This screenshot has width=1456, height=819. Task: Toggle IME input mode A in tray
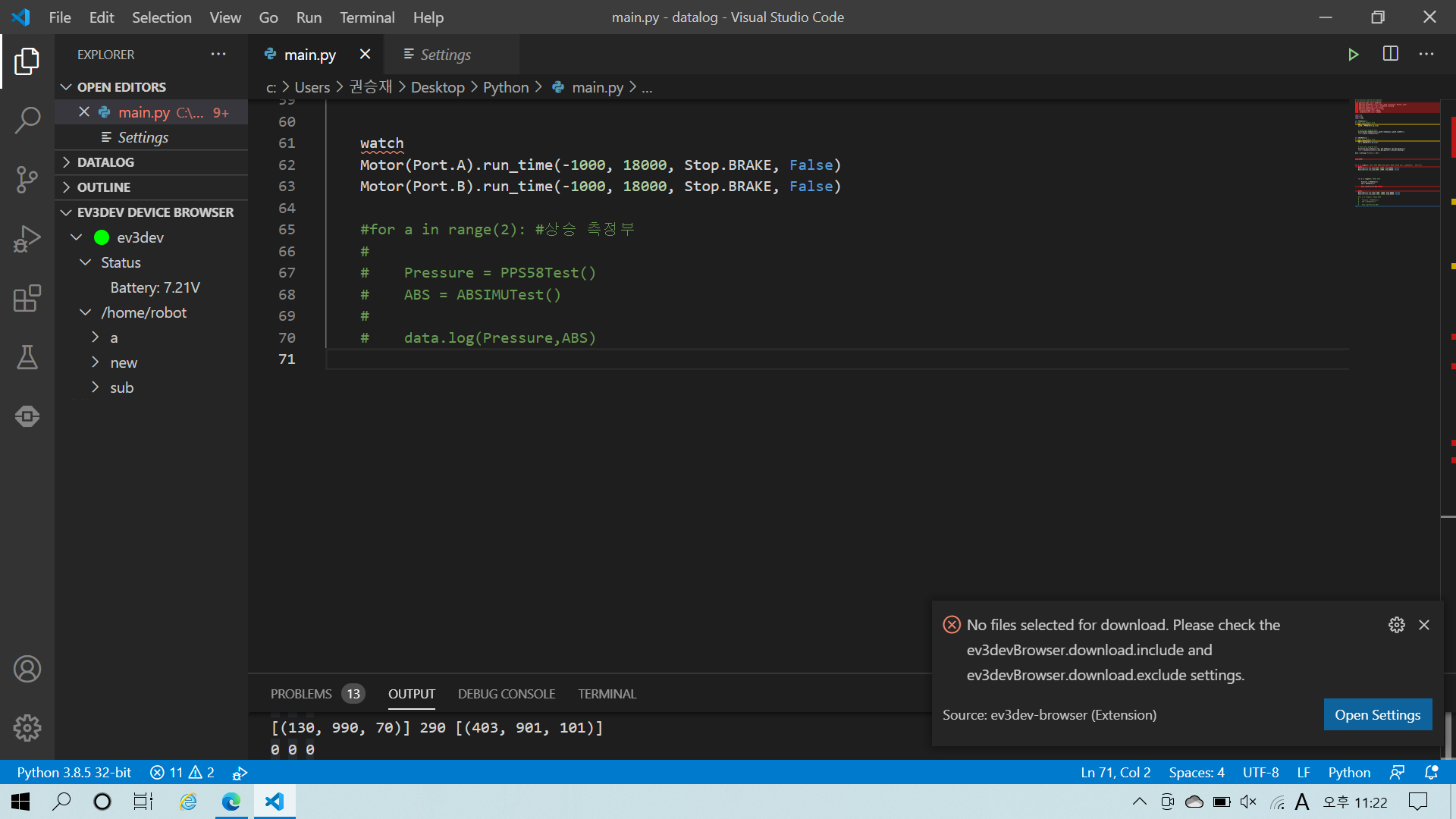(x=1302, y=802)
